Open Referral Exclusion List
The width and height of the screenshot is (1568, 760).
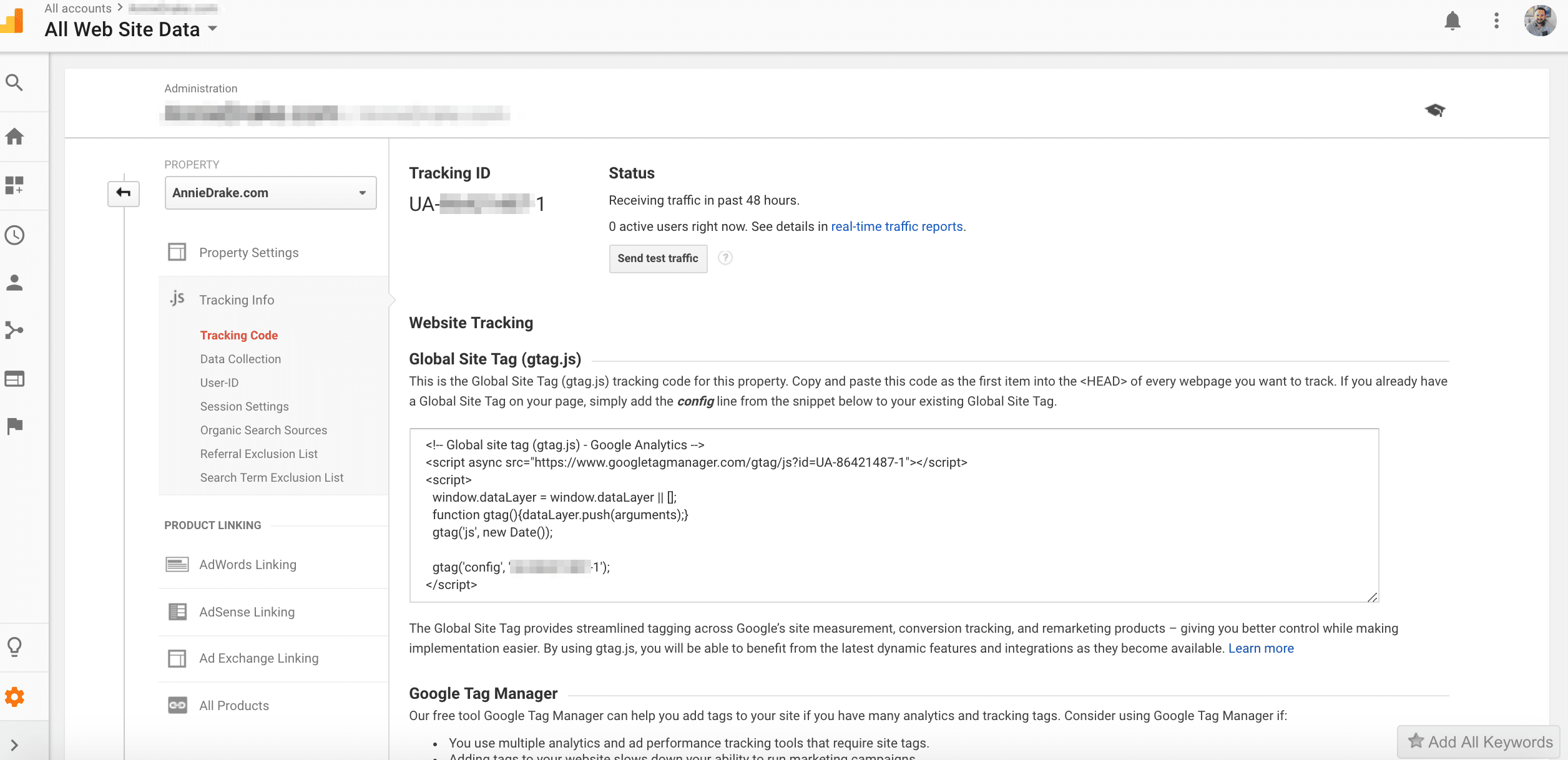(x=258, y=454)
